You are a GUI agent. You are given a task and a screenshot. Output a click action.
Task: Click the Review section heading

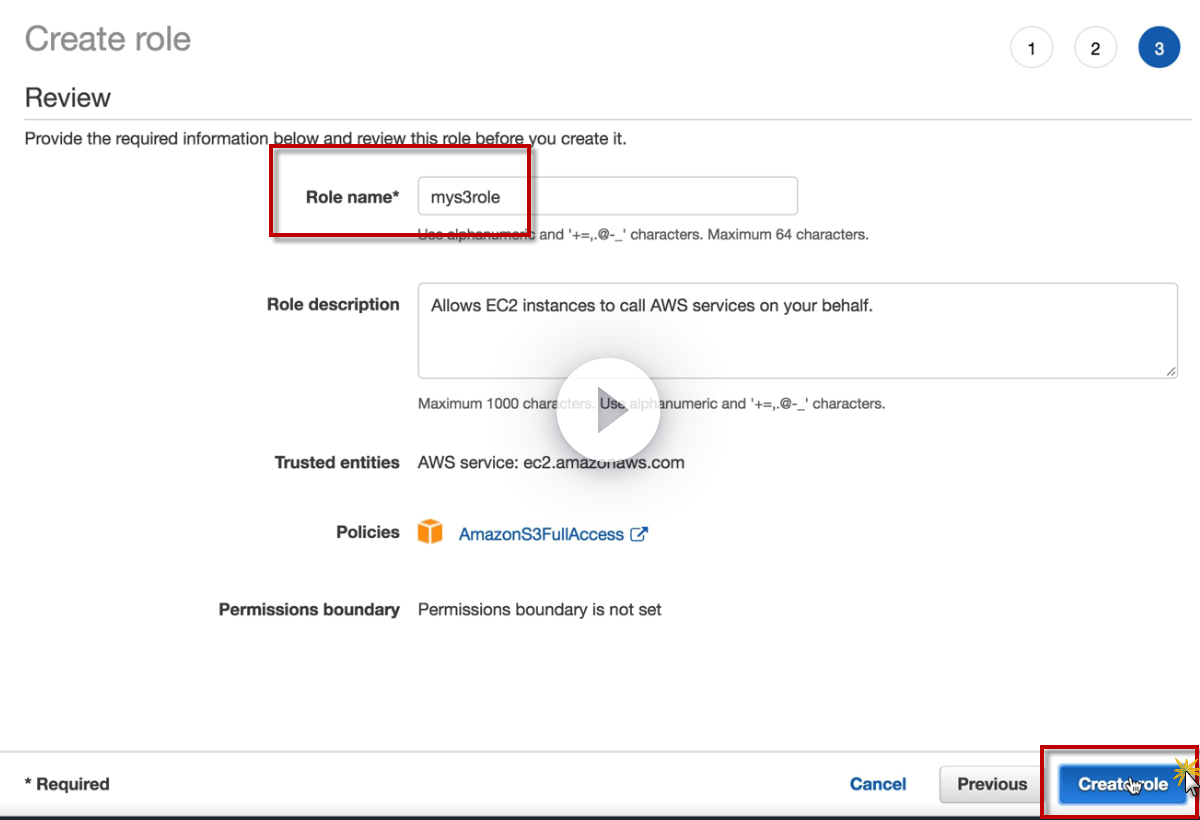68,98
